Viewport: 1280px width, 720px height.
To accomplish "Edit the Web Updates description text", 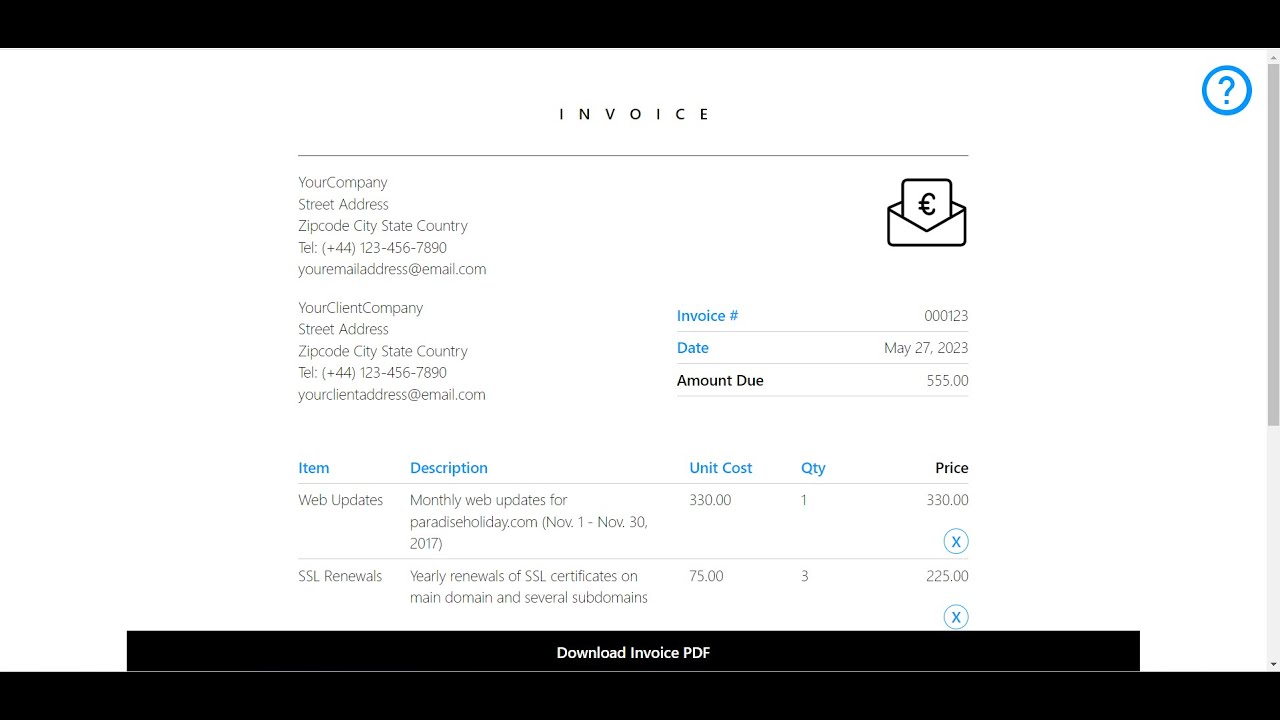I will tap(529, 521).
